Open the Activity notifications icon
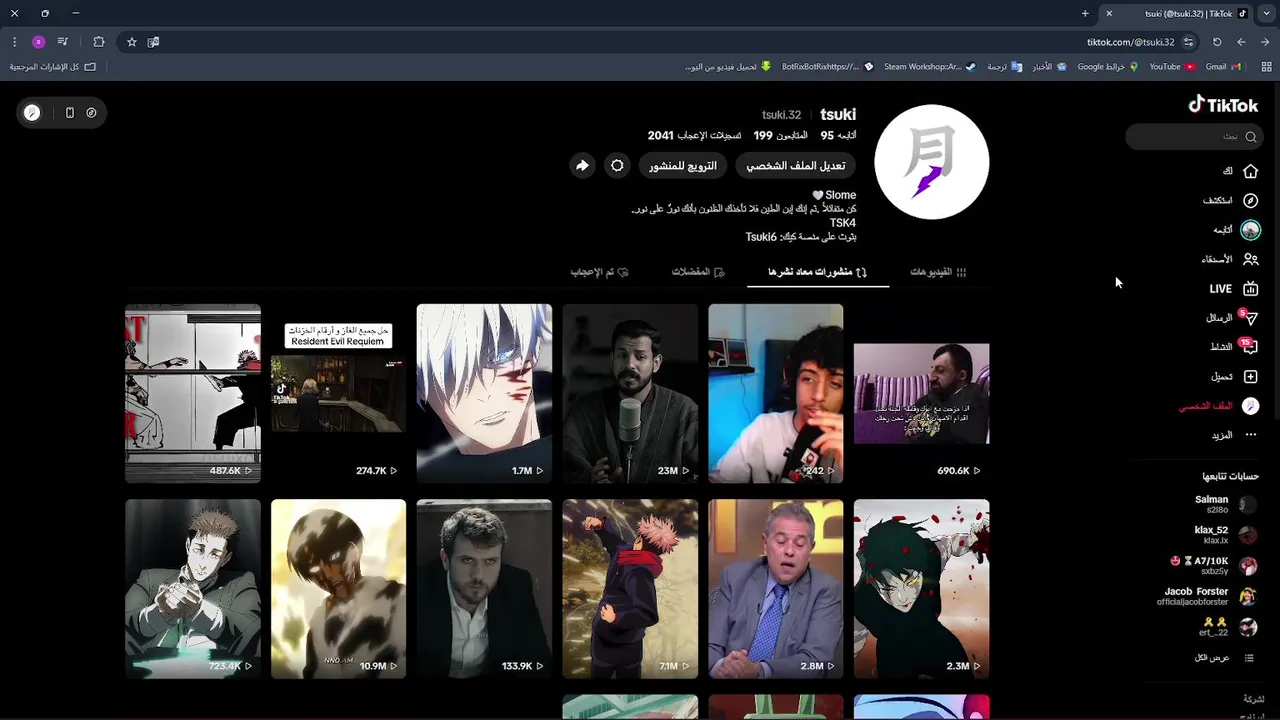1280x720 pixels. pyautogui.click(x=1250, y=347)
